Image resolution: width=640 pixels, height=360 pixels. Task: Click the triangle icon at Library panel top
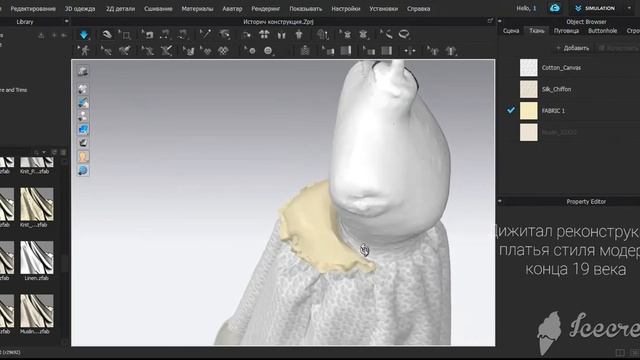[41, 36]
